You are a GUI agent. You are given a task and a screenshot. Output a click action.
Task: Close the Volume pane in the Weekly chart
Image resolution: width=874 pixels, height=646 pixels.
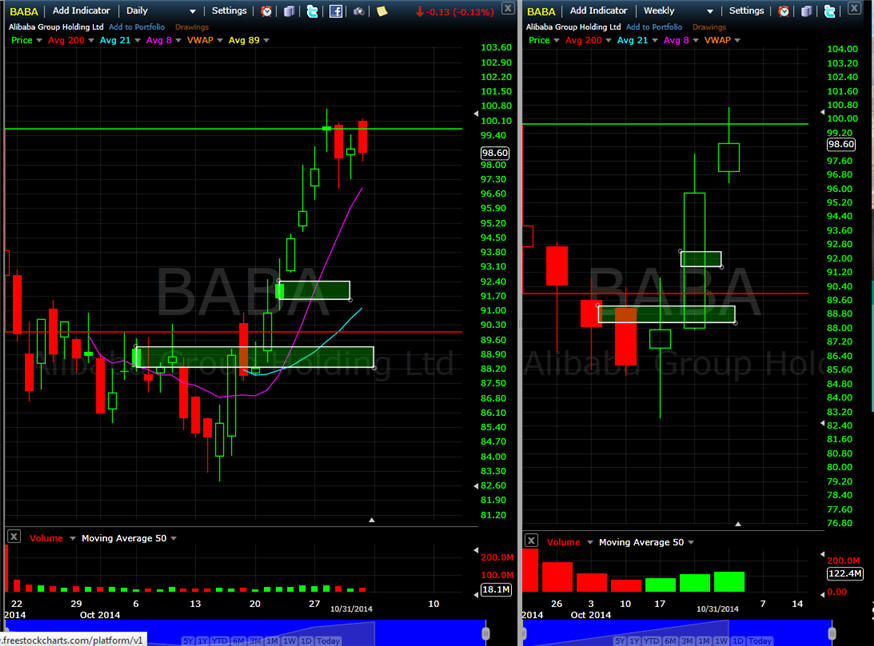(x=531, y=541)
